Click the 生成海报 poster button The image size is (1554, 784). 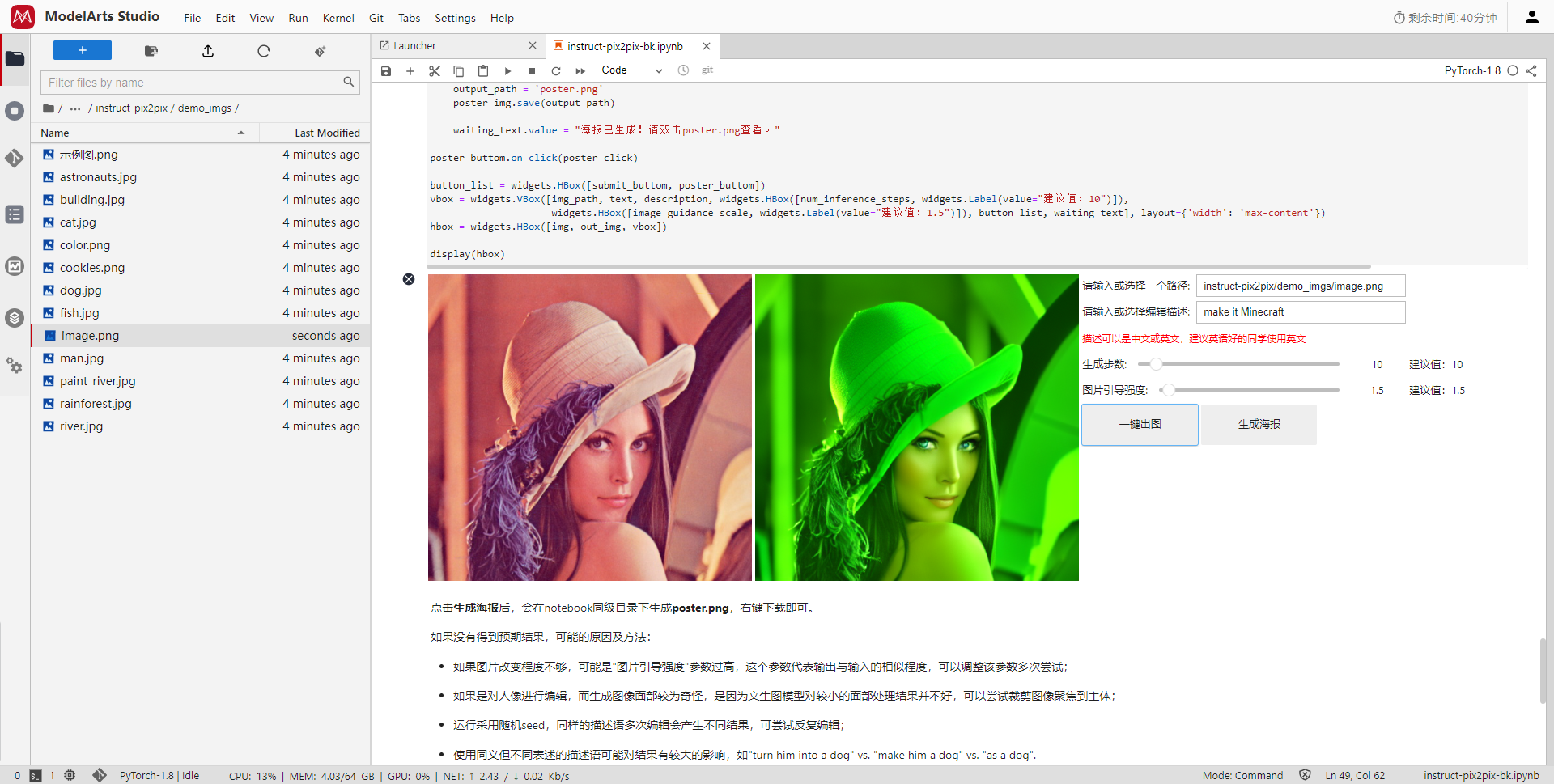1259,425
